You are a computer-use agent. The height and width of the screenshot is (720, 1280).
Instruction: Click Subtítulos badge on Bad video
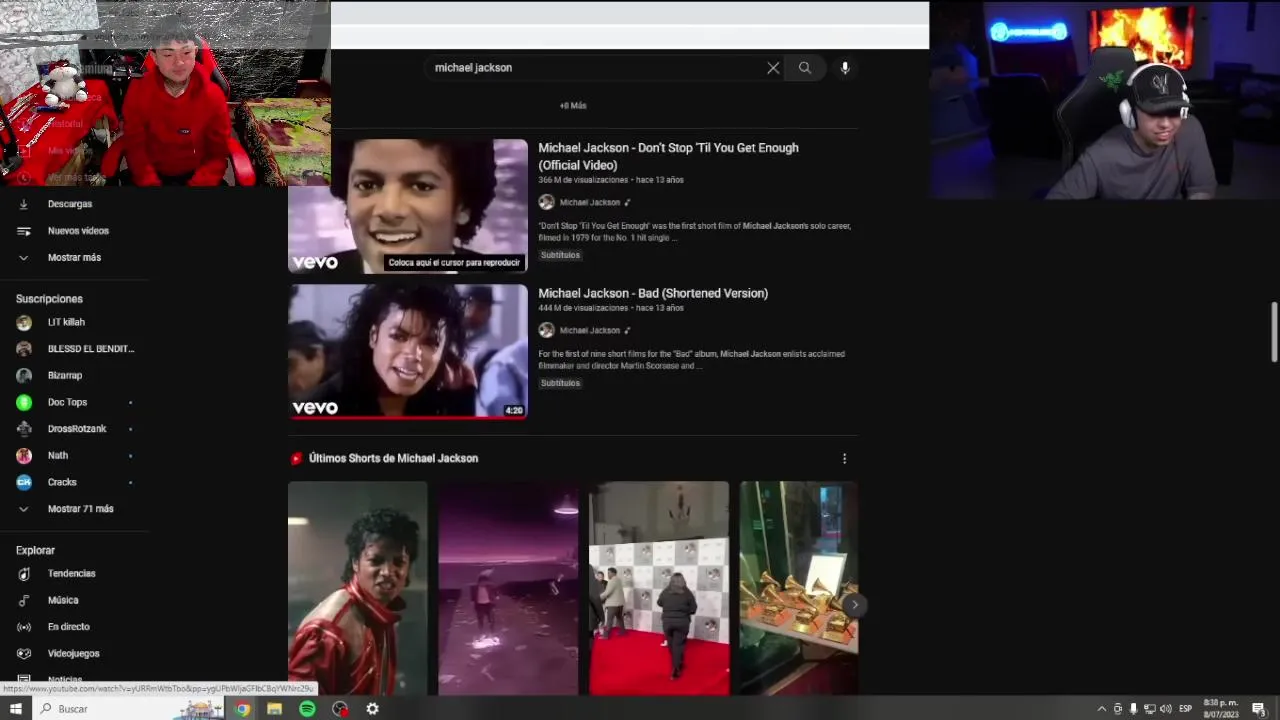click(560, 383)
